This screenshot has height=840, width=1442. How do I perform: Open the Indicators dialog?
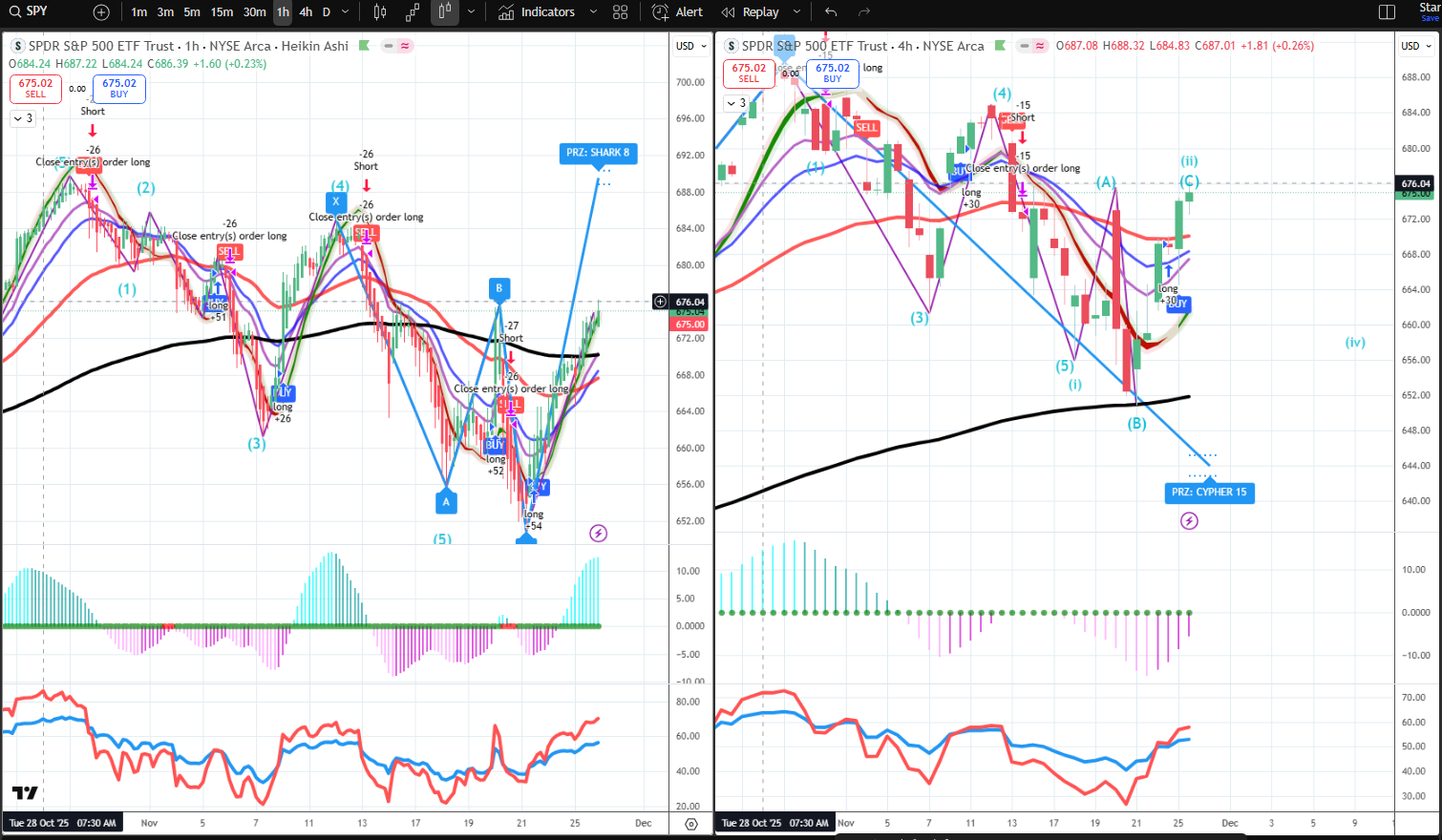coord(538,12)
